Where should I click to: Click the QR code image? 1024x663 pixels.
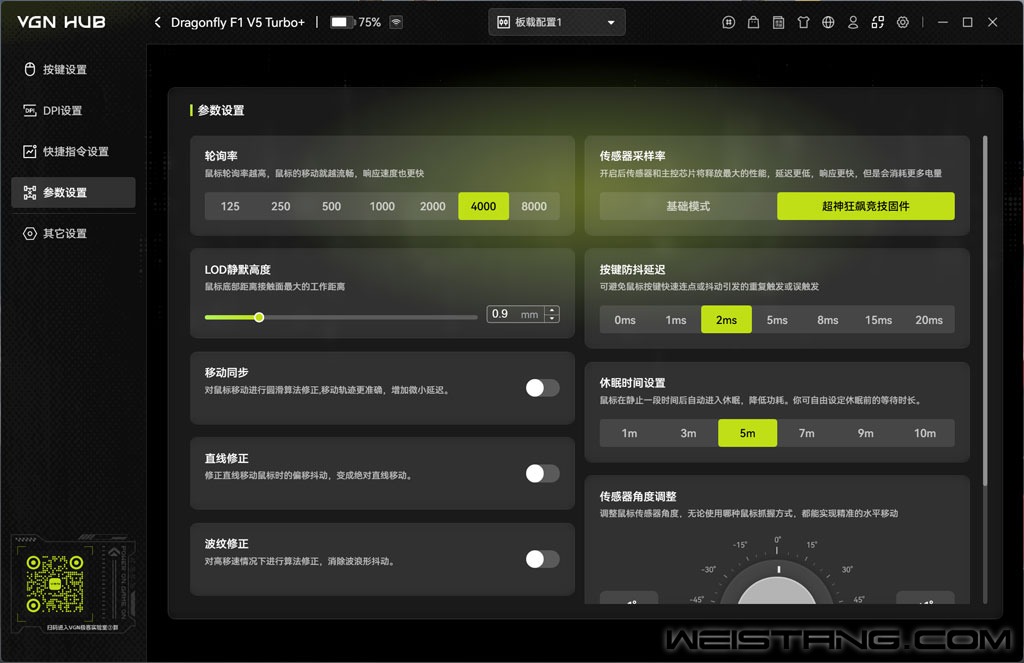click(x=55, y=583)
